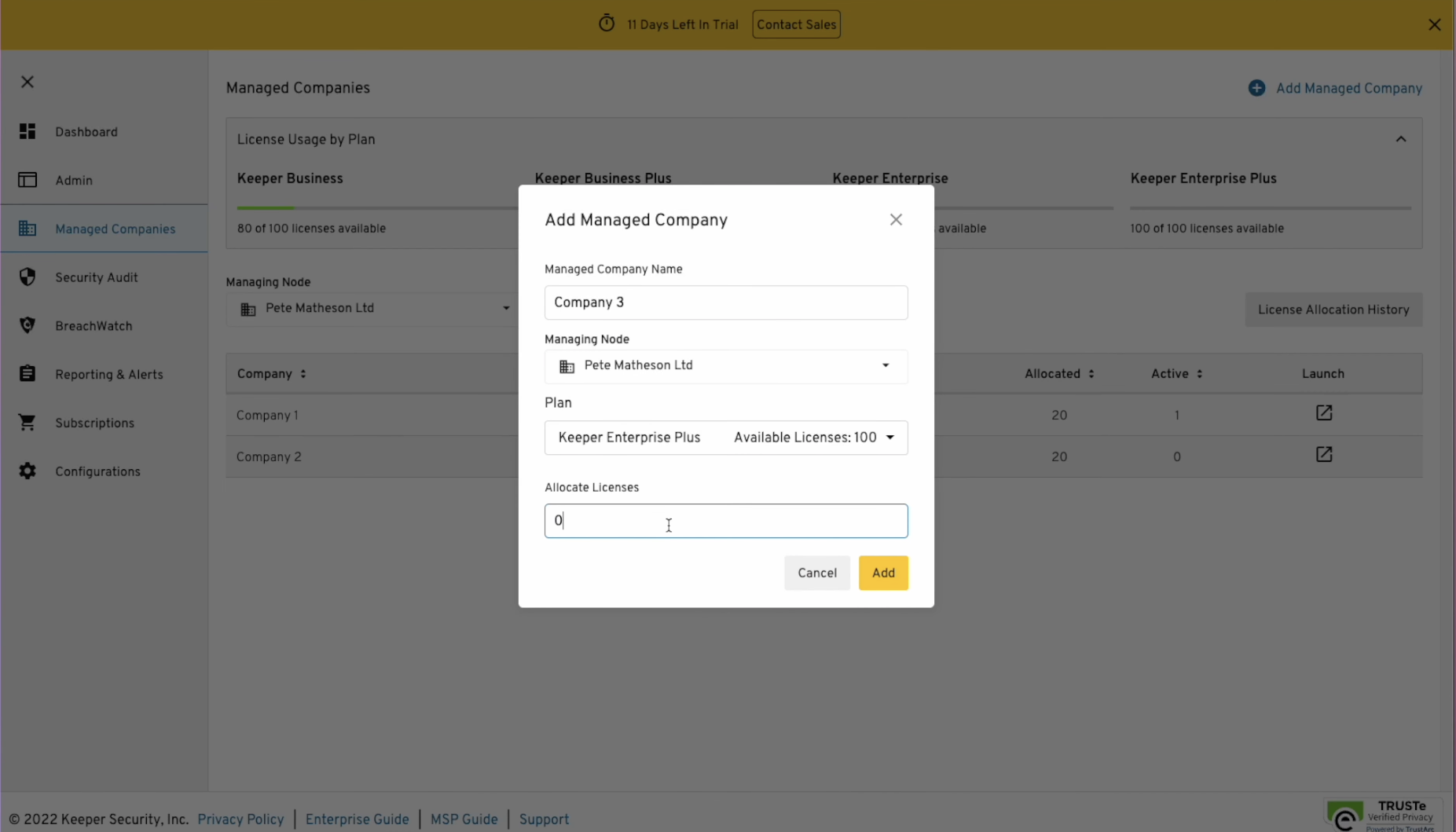Open Dashboard from sidebar
Image resolution: width=1456 pixels, height=832 pixels.
(86, 132)
